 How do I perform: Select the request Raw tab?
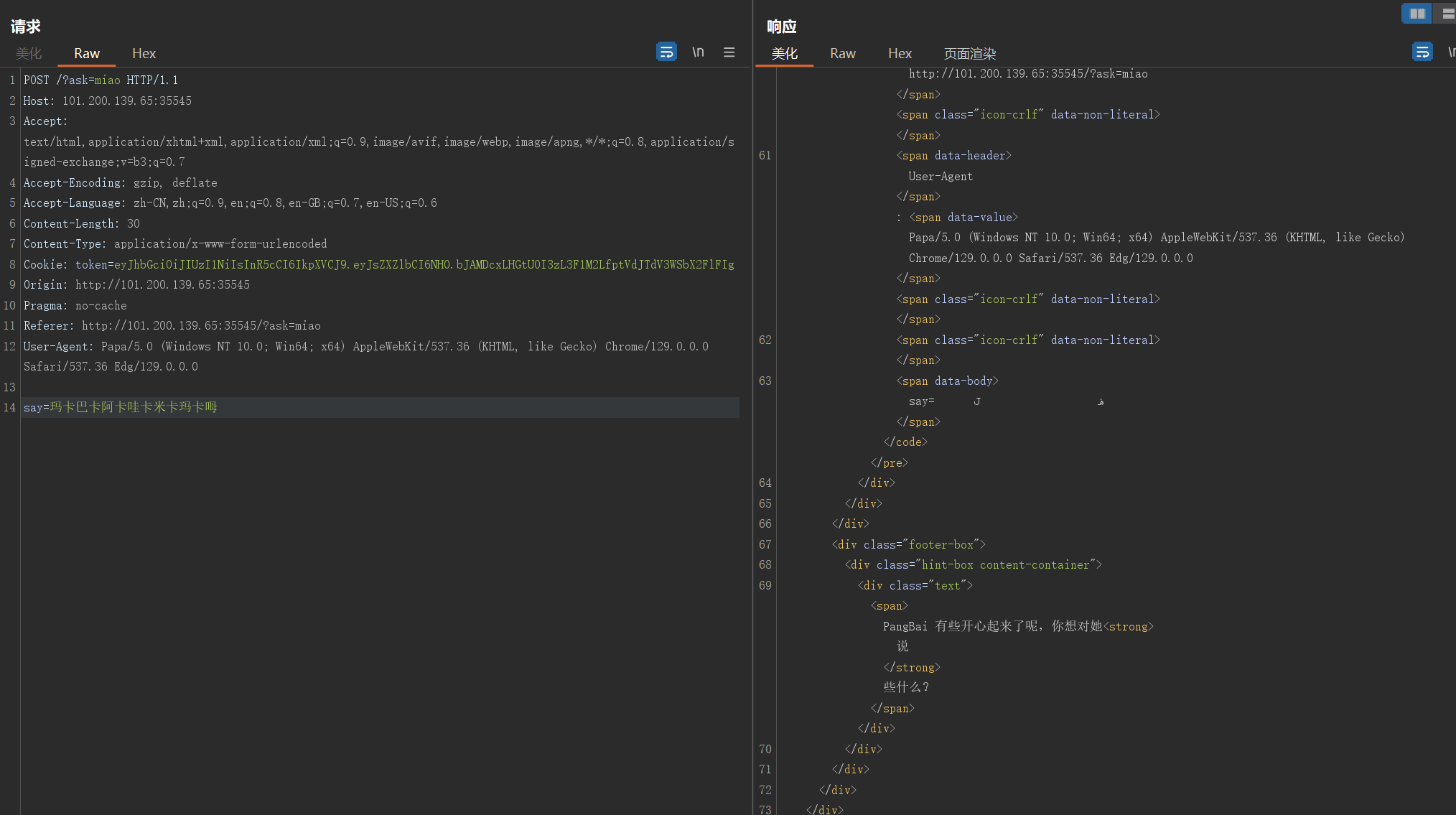[x=87, y=53]
